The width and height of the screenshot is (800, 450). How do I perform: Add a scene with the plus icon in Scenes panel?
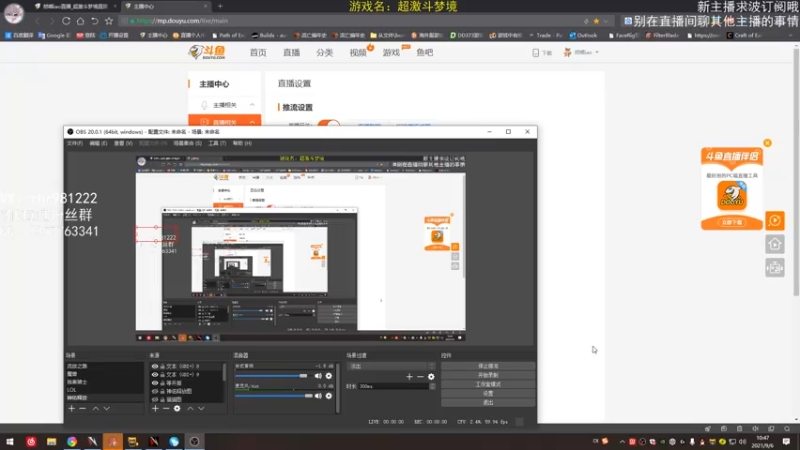[71, 409]
